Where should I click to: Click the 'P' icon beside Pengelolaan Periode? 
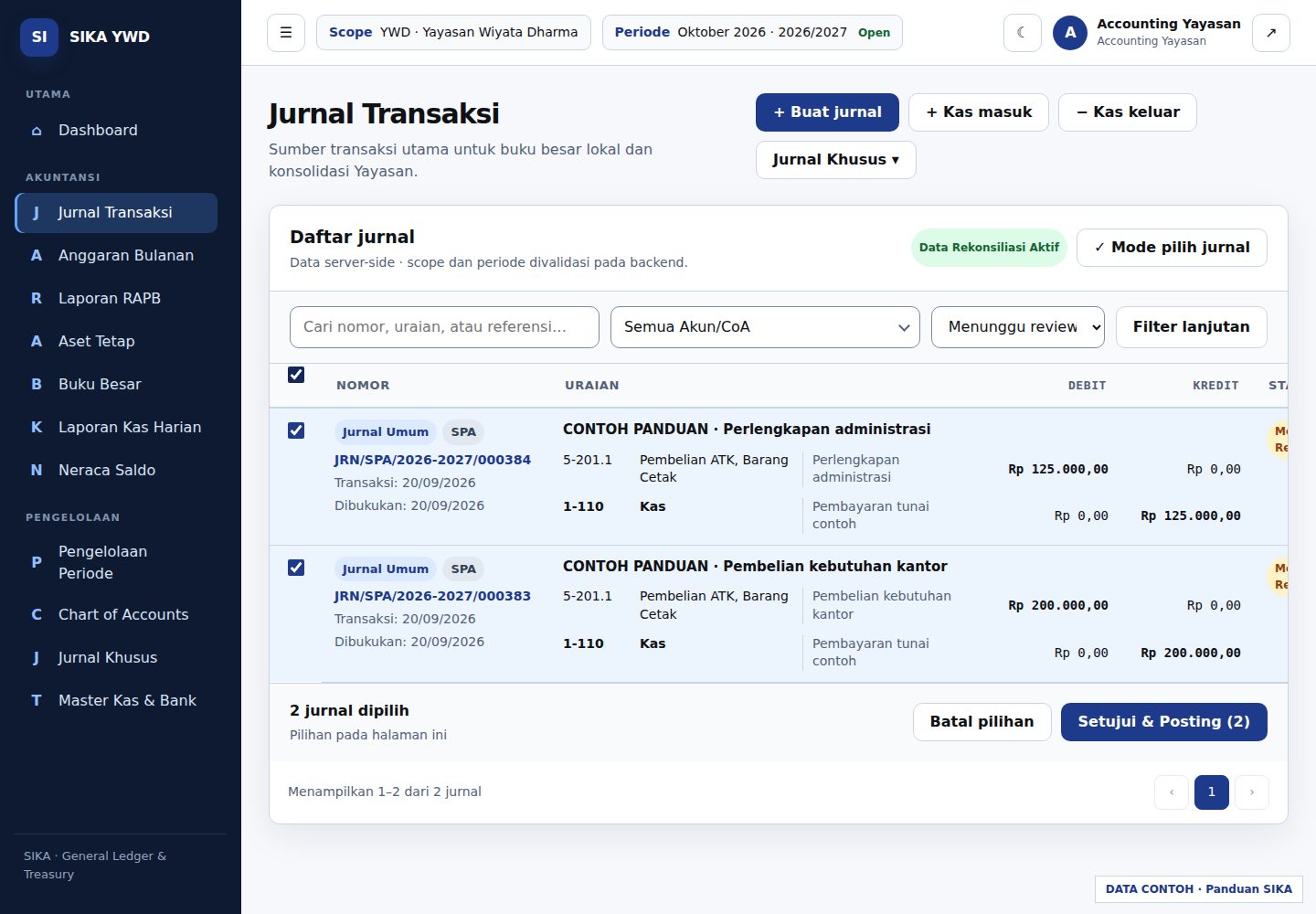(37, 562)
